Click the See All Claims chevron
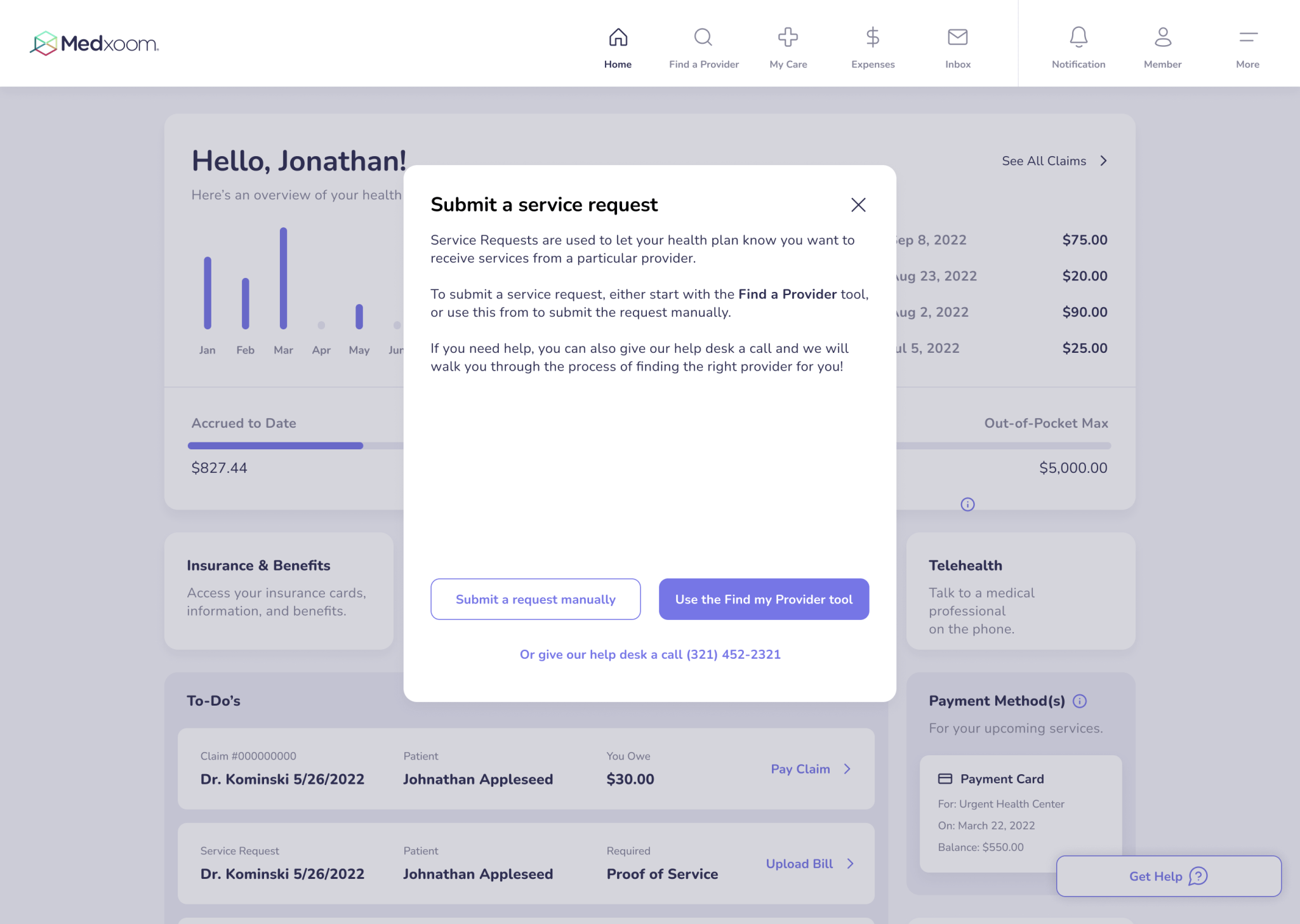Viewport: 1300px width, 924px height. click(1104, 161)
